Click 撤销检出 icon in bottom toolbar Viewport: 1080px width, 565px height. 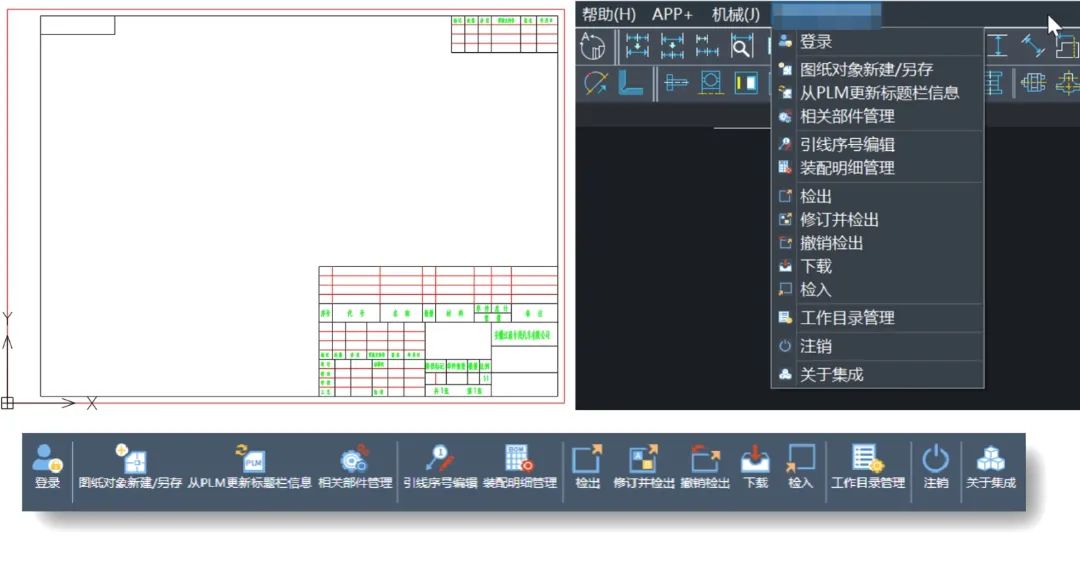pos(705,467)
